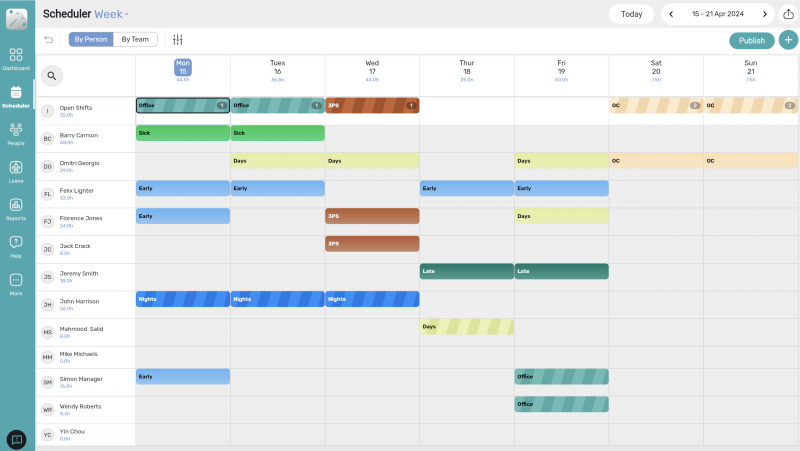
Task: Switch to By Team view
Action: [x=134, y=40]
